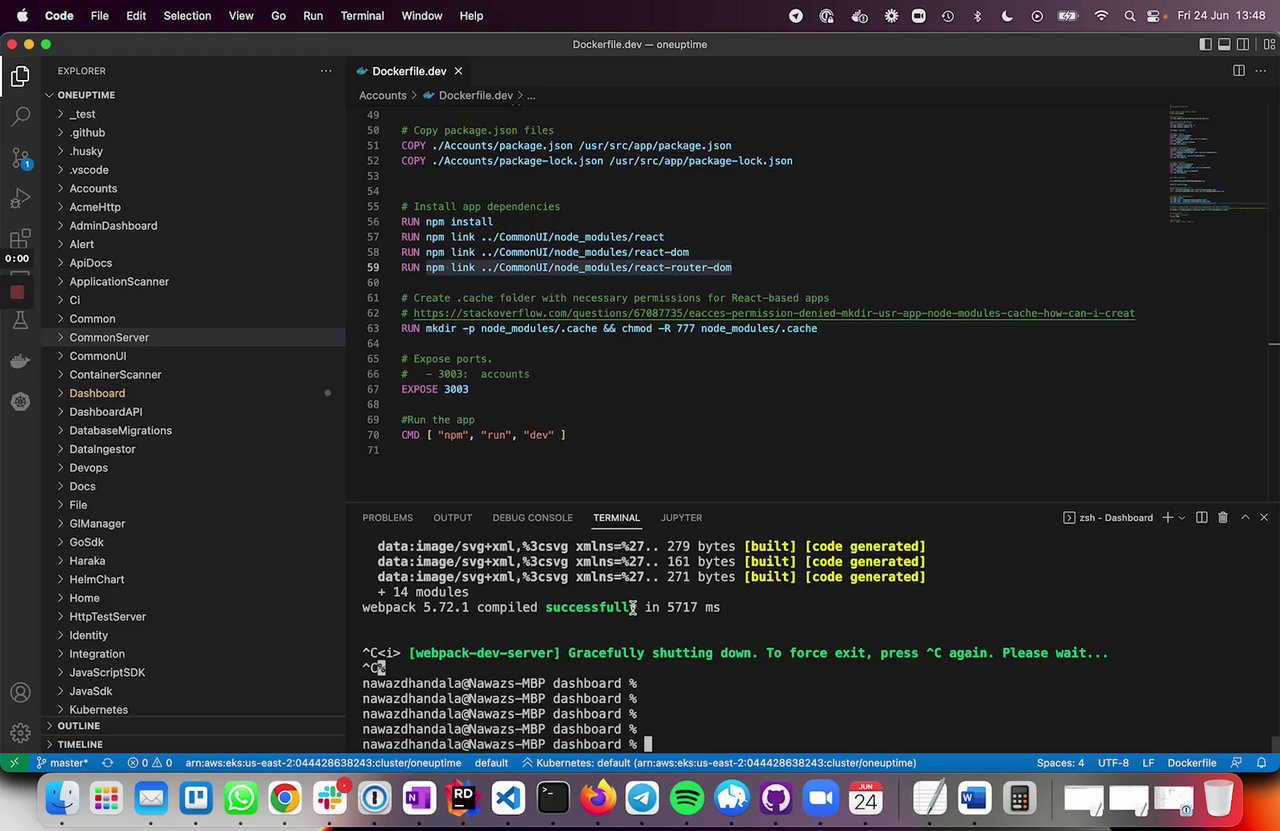The width and height of the screenshot is (1280, 831).
Task: Open the Kubernetes view in activity bar
Action: tap(20, 402)
